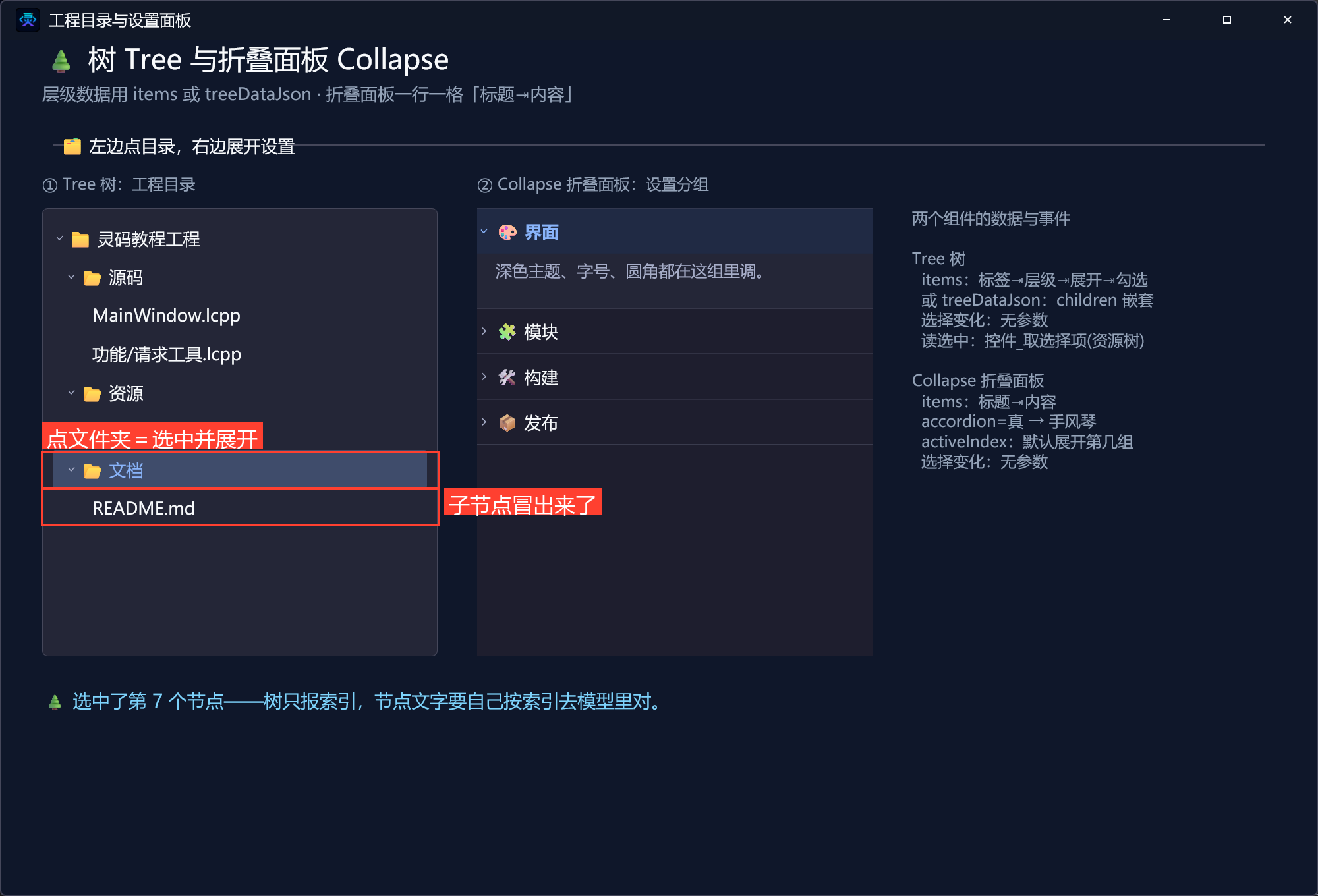
Task: Select 功能/请求工具.lcpp file node
Action: [167, 354]
